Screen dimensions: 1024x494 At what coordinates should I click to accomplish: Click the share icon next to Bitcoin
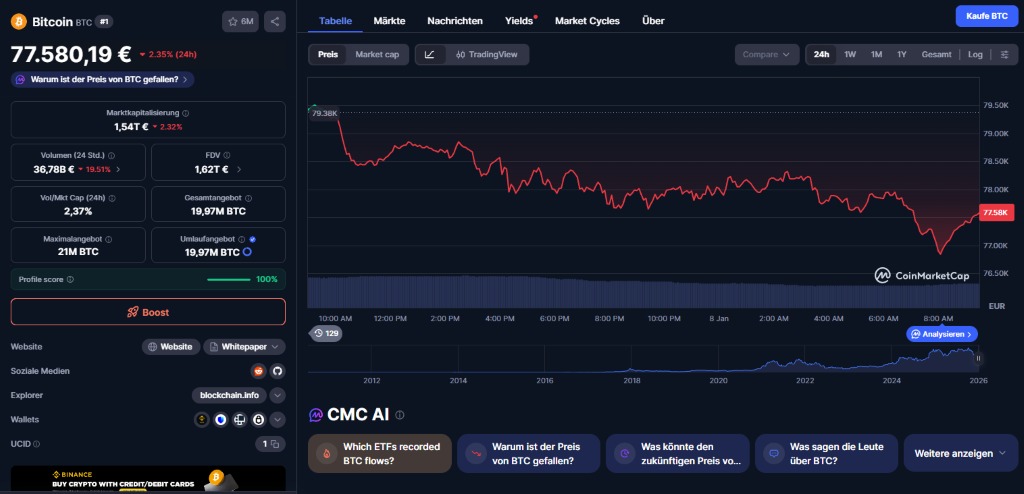pyautogui.click(x=275, y=21)
